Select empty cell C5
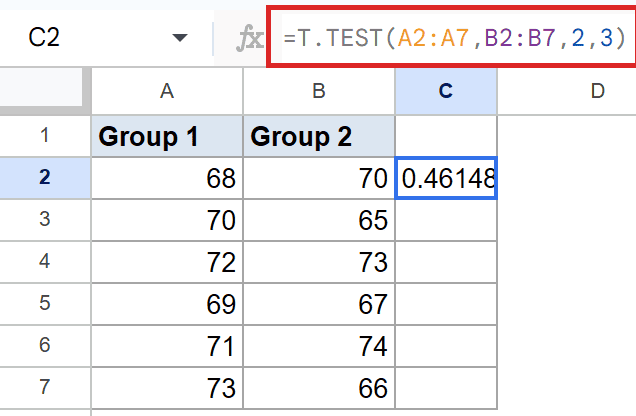This screenshot has height=416, width=636. point(446,304)
